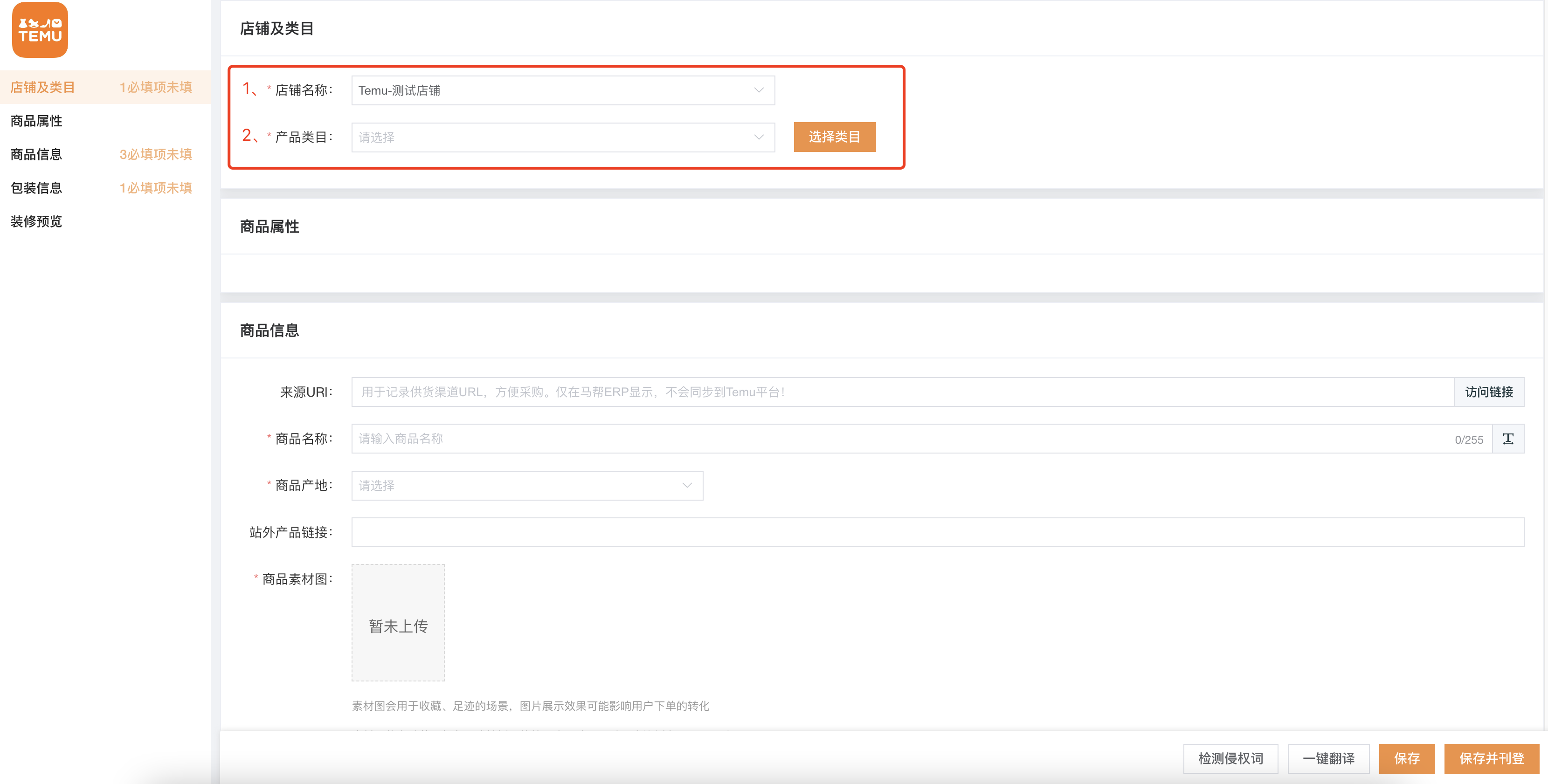This screenshot has height=784, width=1548.
Task: Click into the 商品名称 input field
Action: [901, 439]
